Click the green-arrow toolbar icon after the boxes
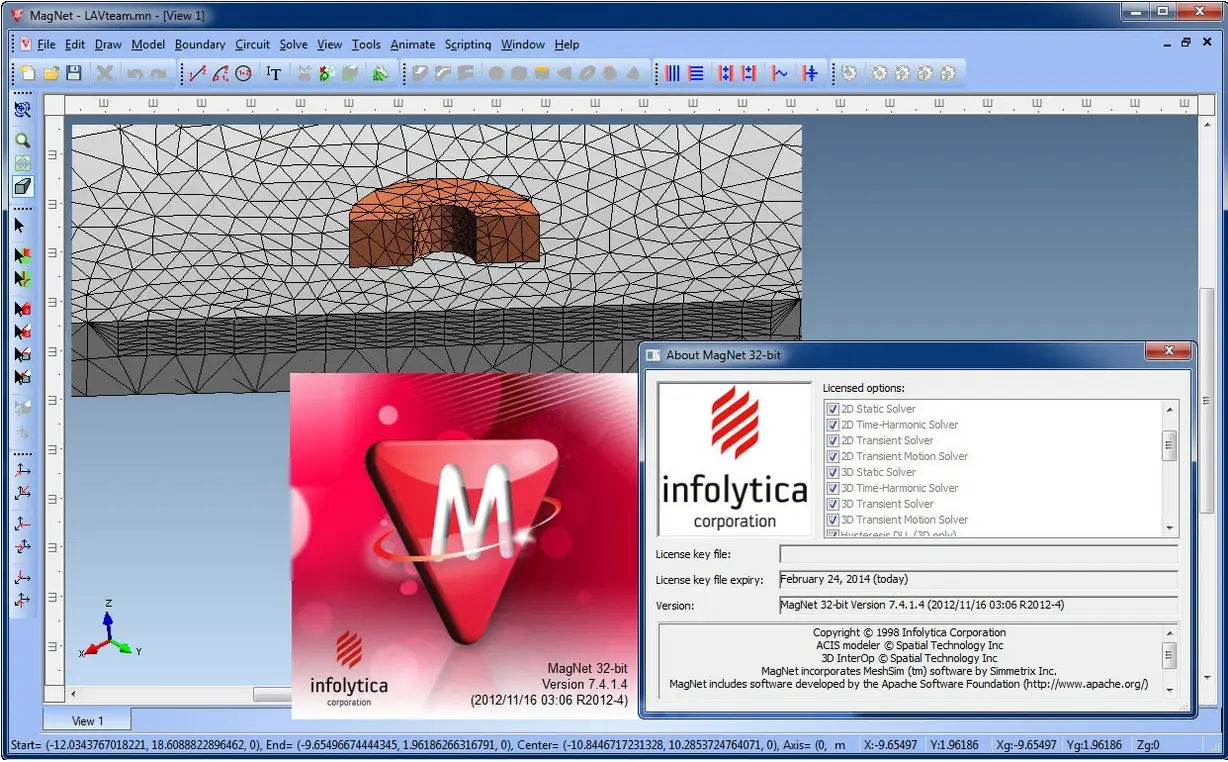This screenshot has height=762, width=1228. [x=380, y=73]
